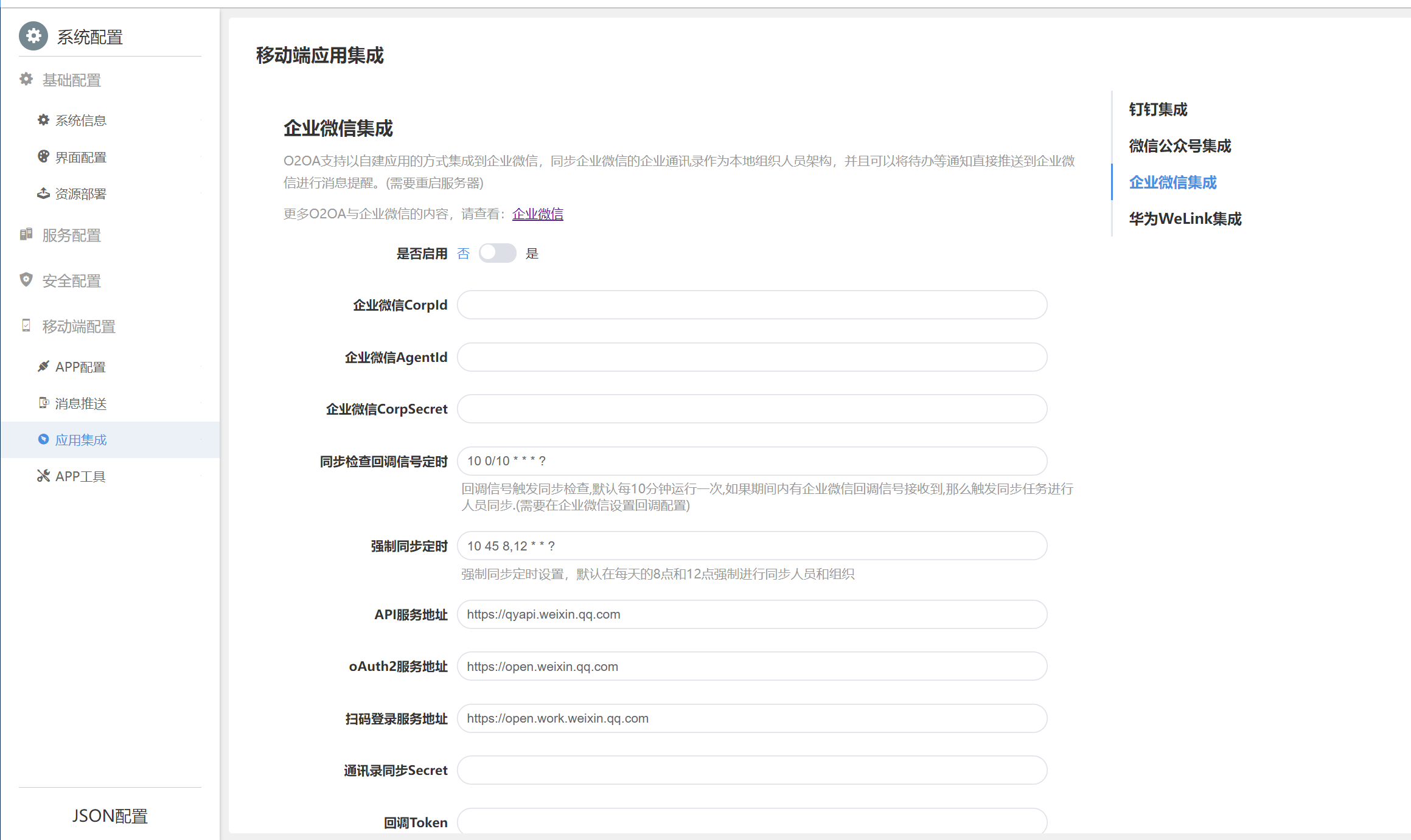Viewport: 1411px width, 840px height.
Task: Expand the 基础配置 section
Action: tap(71, 80)
